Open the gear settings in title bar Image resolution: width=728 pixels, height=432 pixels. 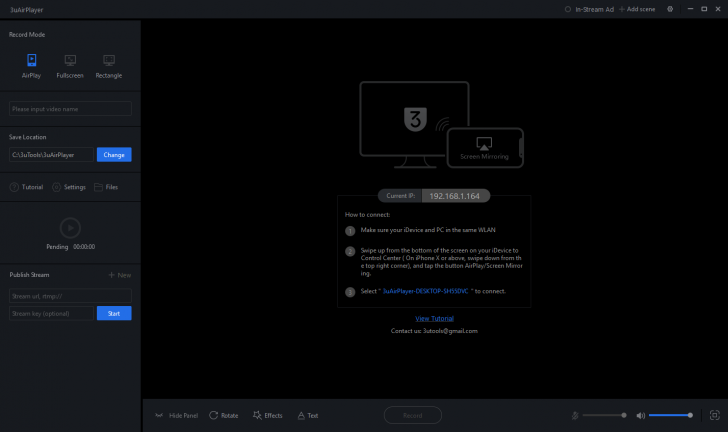tap(670, 9)
